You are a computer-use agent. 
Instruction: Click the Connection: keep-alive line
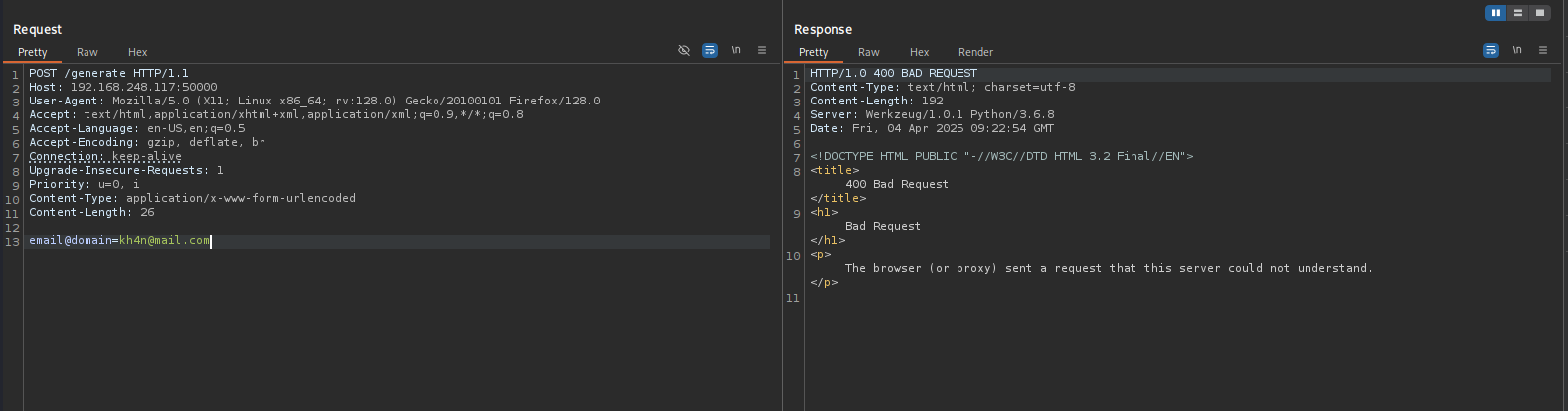(105, 156)
